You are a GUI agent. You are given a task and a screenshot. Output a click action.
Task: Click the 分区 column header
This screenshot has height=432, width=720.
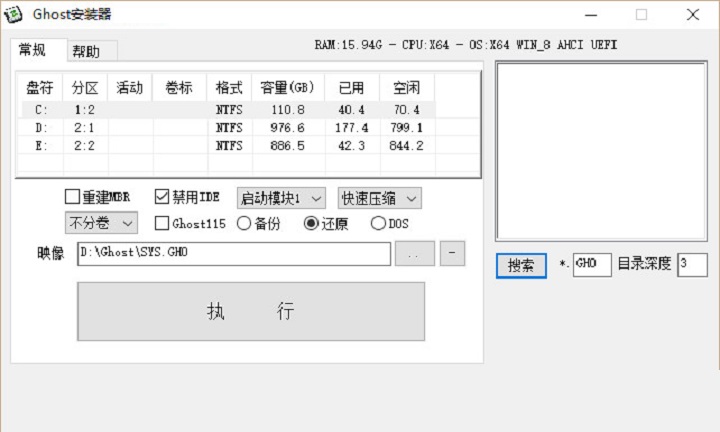(x=85, y=87)
